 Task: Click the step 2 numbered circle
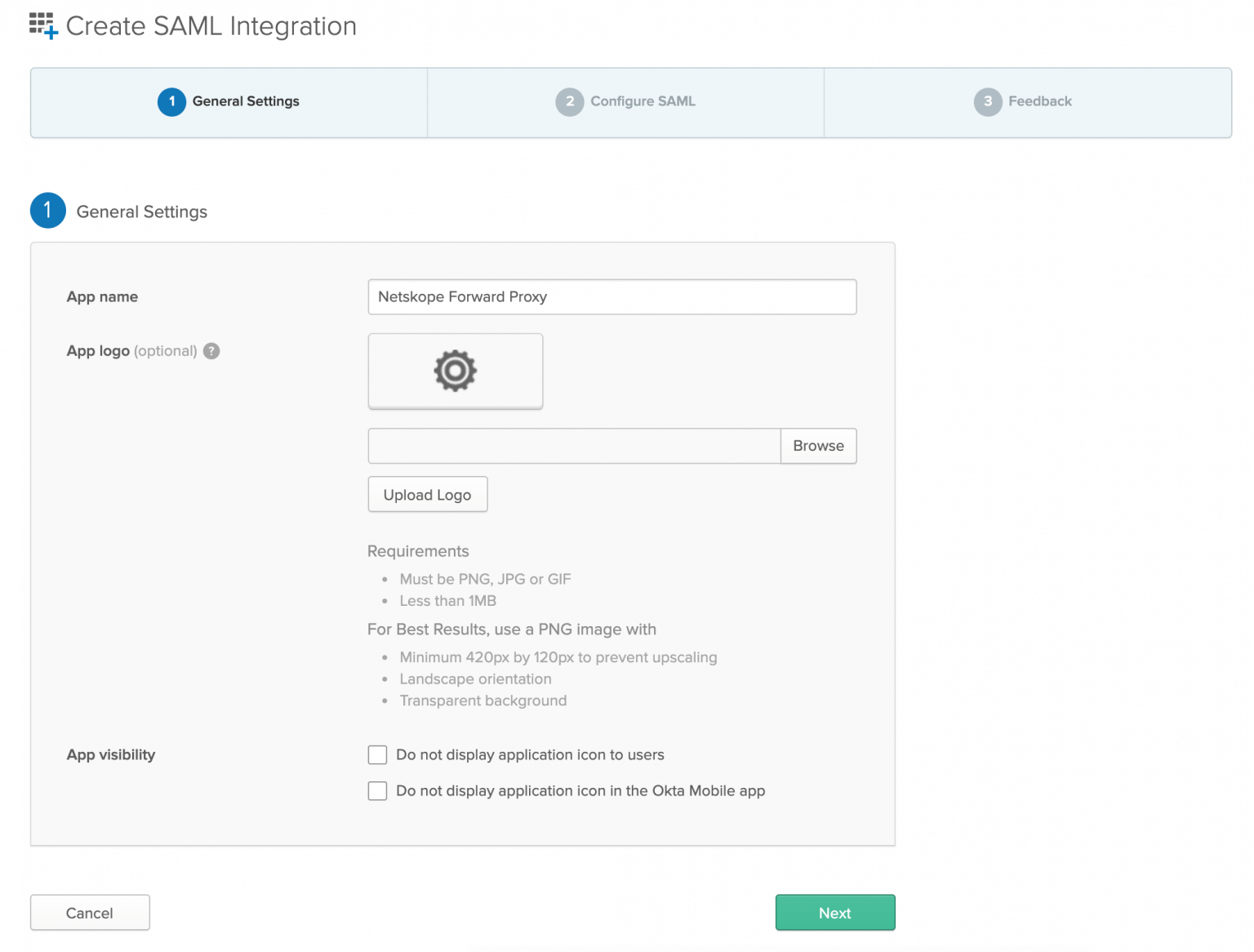[x=570, y=102]
